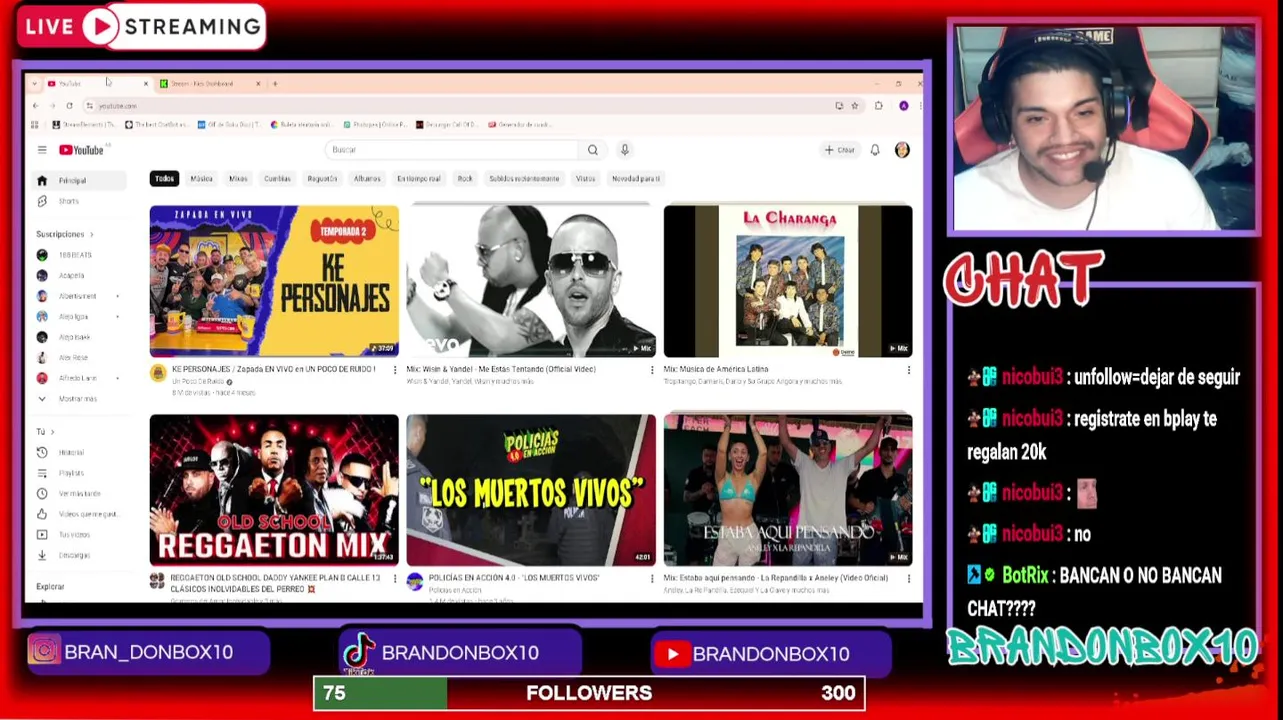Click the Buscar search field

click(x=452, y=150)
